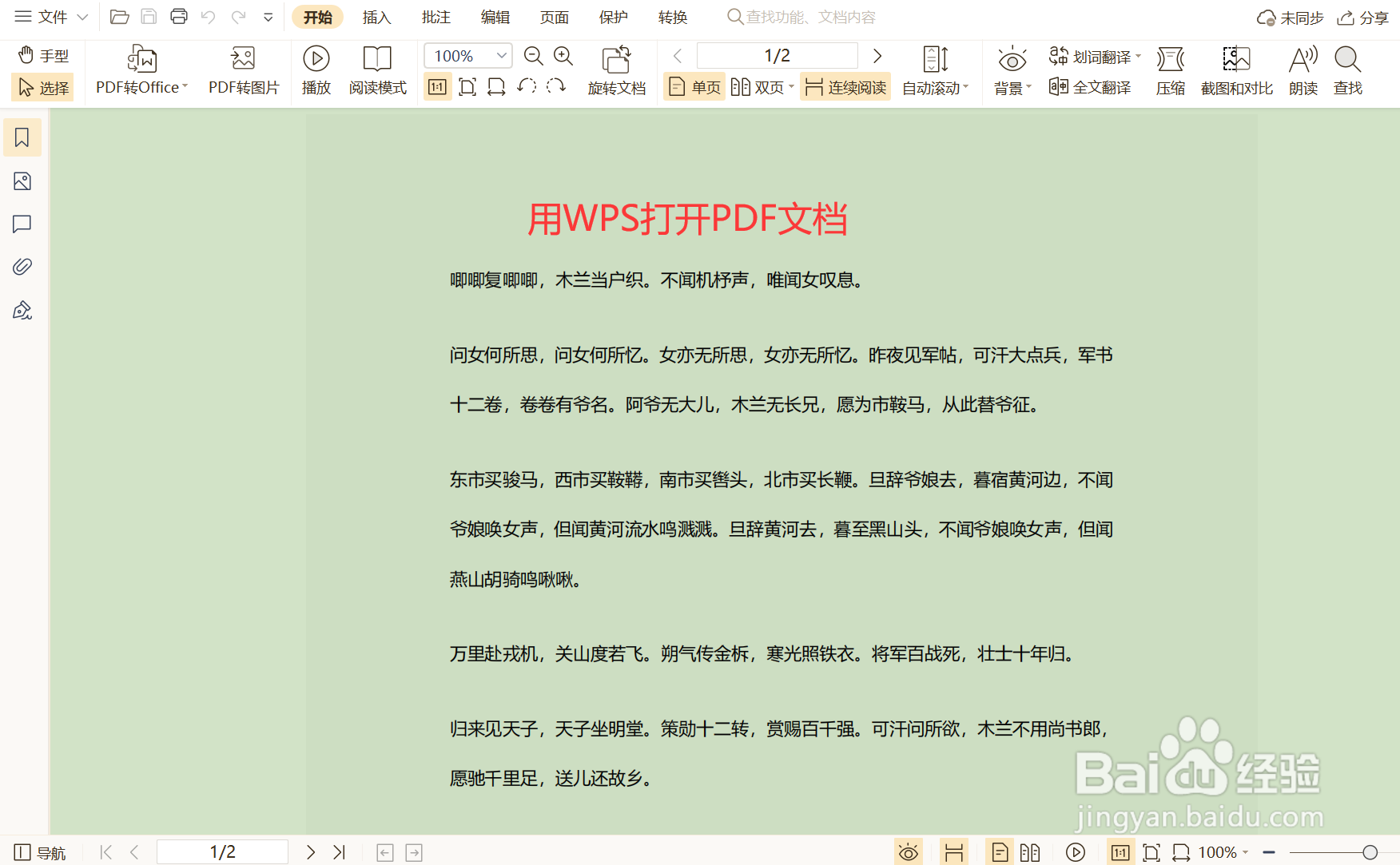This screenshot has width=1400, height=865.
Task: Open 划词翻译 word translation dropdown
Action: click(x=1095, y=56)
